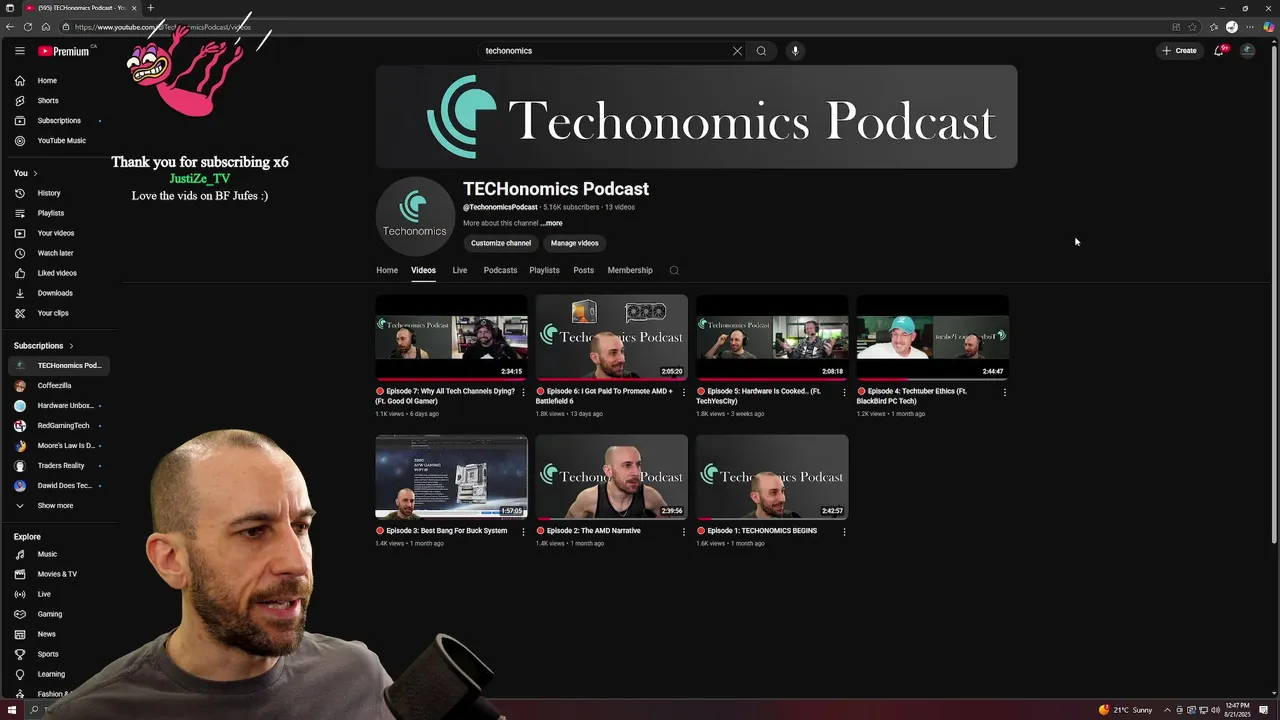Expand channel description with ...more
The width and height of the screenshot is (1280, 720).
551,223
